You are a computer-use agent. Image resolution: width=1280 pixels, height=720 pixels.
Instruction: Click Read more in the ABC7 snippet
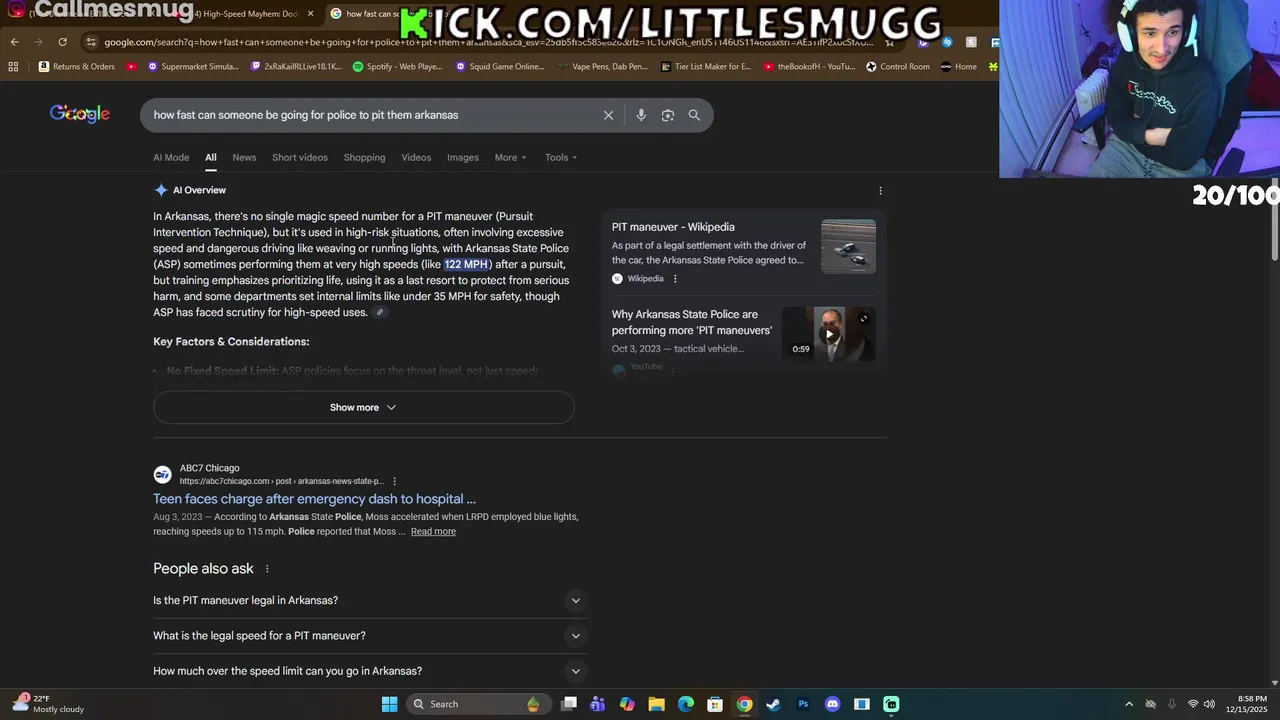point(433,532)
